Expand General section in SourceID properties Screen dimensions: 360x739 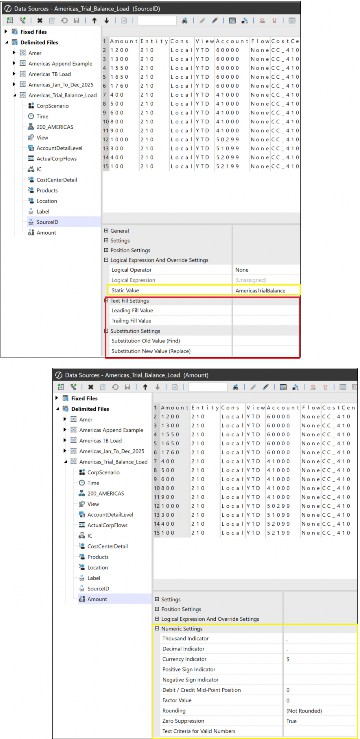coord(106,231)
